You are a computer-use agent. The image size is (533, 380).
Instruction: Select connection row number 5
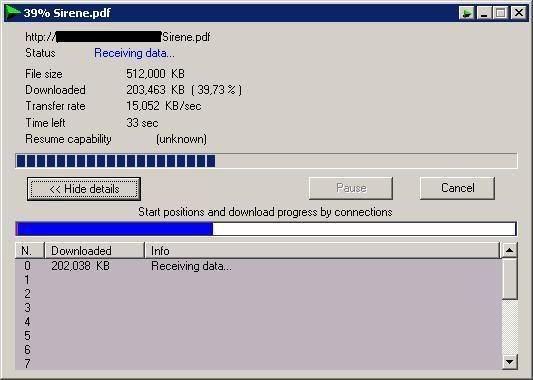click(258, 335)
